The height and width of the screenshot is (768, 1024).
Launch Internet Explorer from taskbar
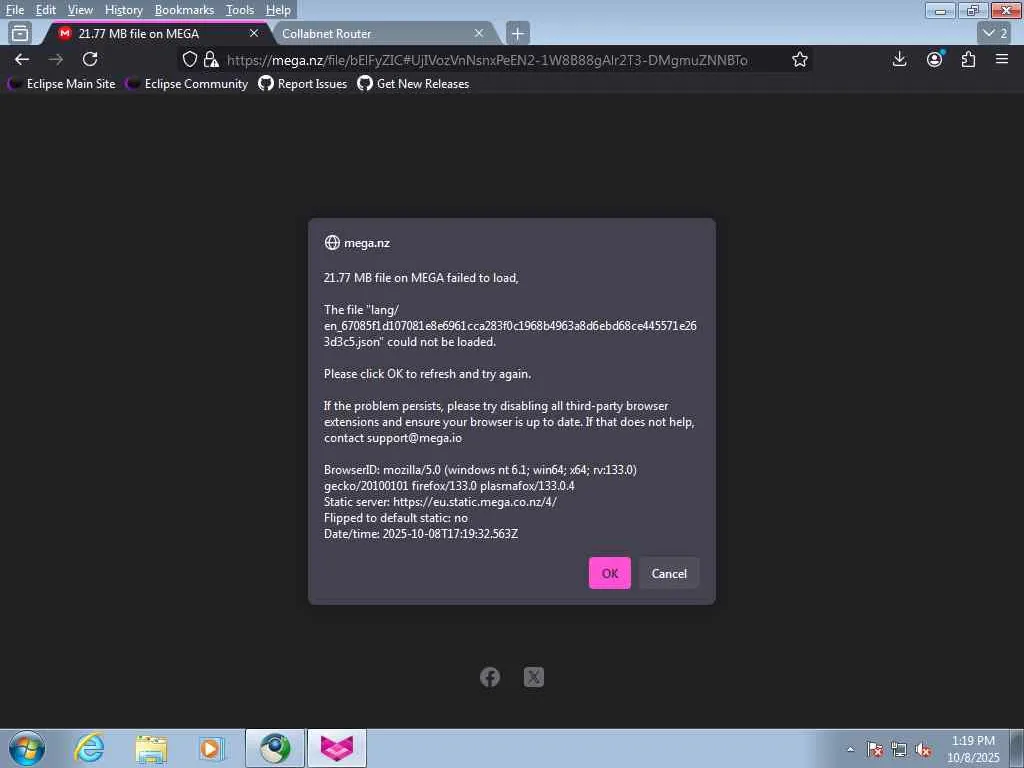pos(89,748)
